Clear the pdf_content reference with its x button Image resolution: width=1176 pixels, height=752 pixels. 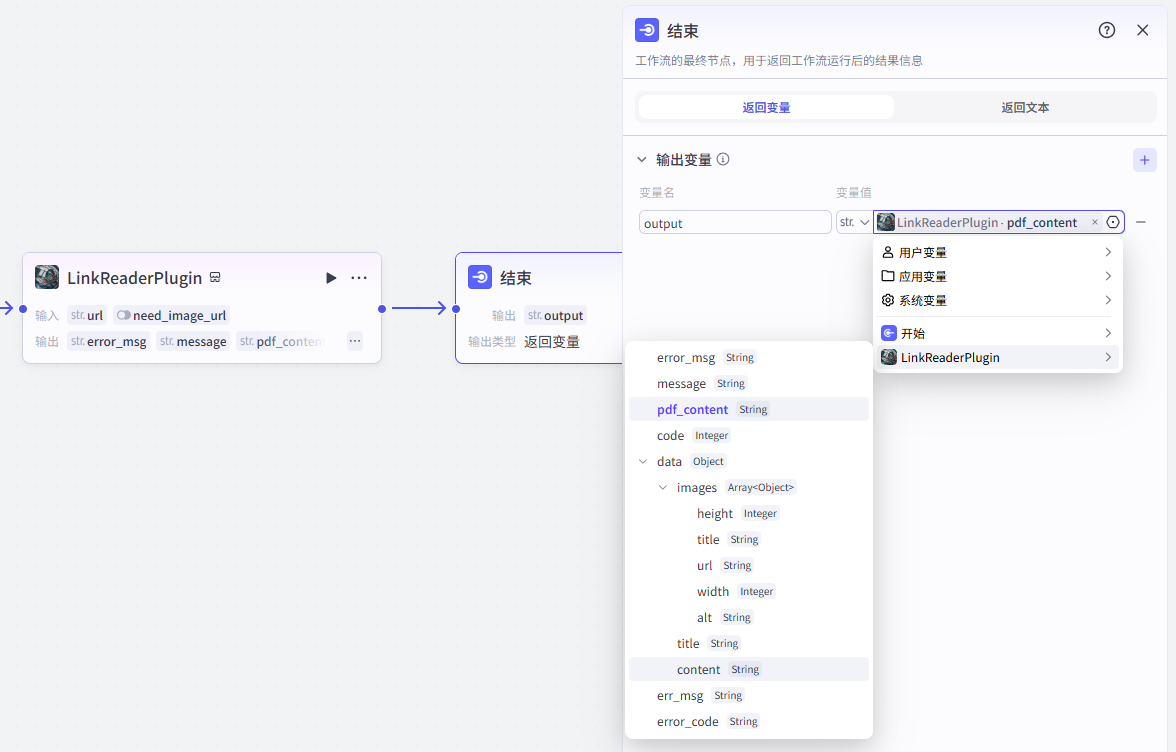(x=1094, y=222)
